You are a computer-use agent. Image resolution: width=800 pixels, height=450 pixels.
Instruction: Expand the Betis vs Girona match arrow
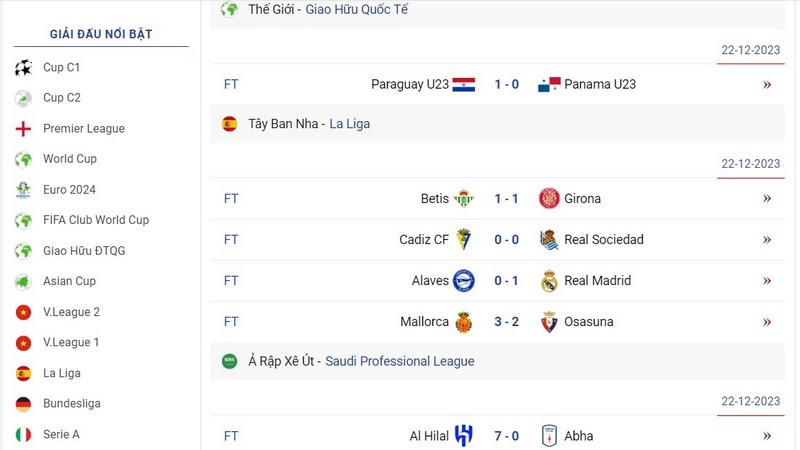click(767, 199)
